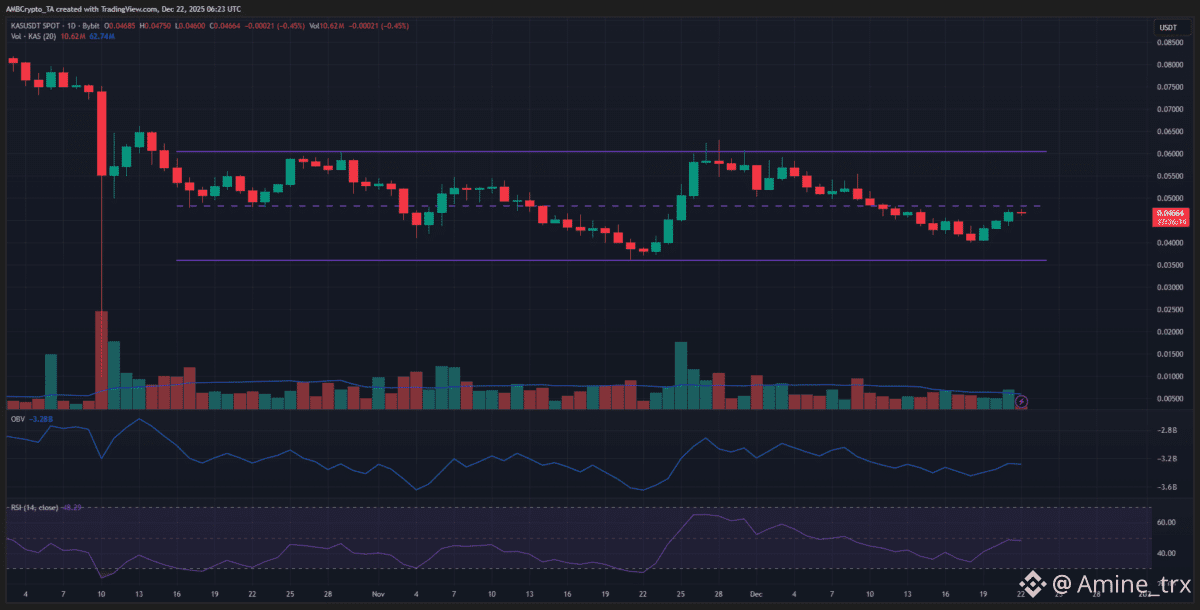Click the tallest red volume bar
Screen dimensions: 1200x610
click(101, 361)
